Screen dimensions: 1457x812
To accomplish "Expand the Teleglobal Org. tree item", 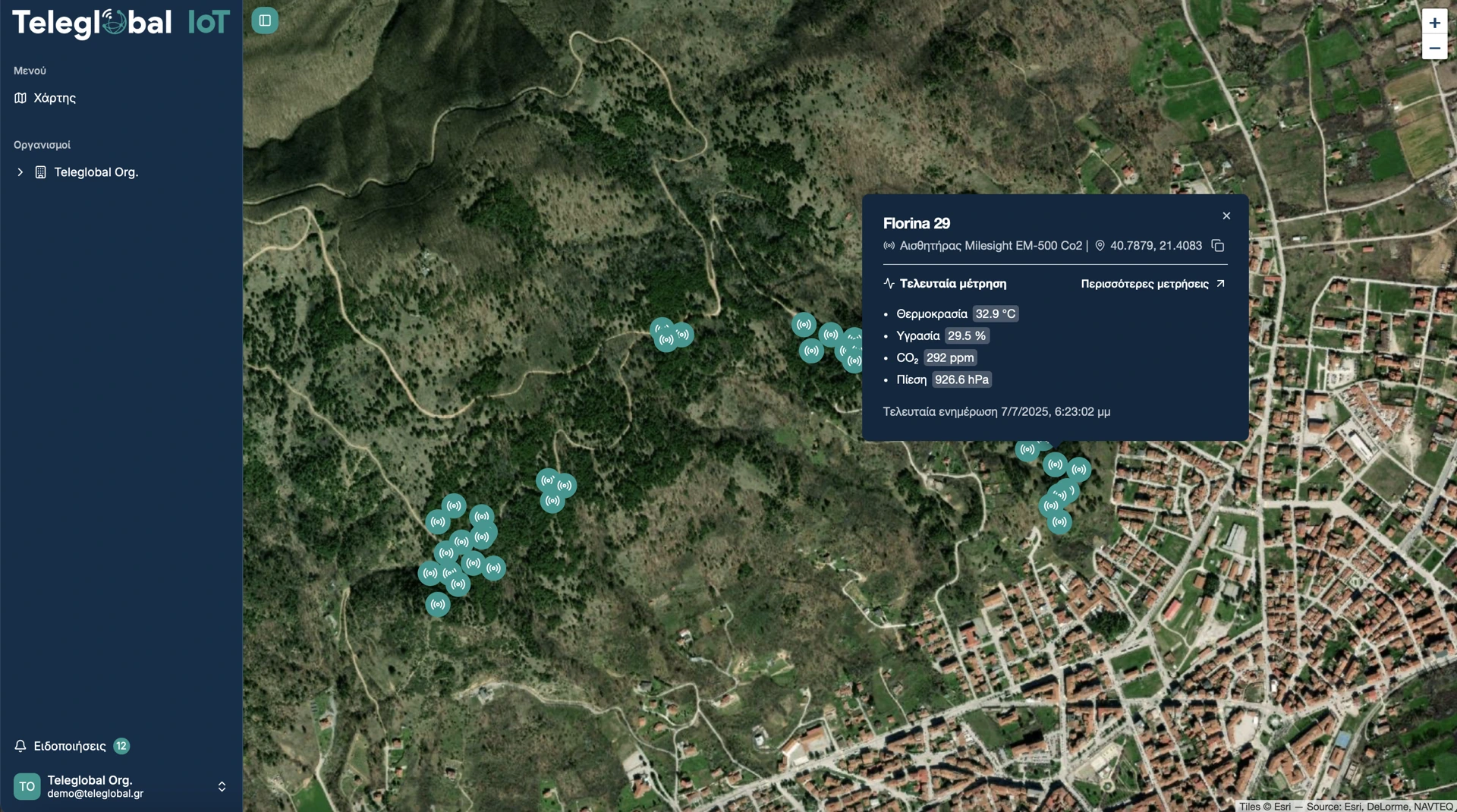I will (x=20, y=172).
